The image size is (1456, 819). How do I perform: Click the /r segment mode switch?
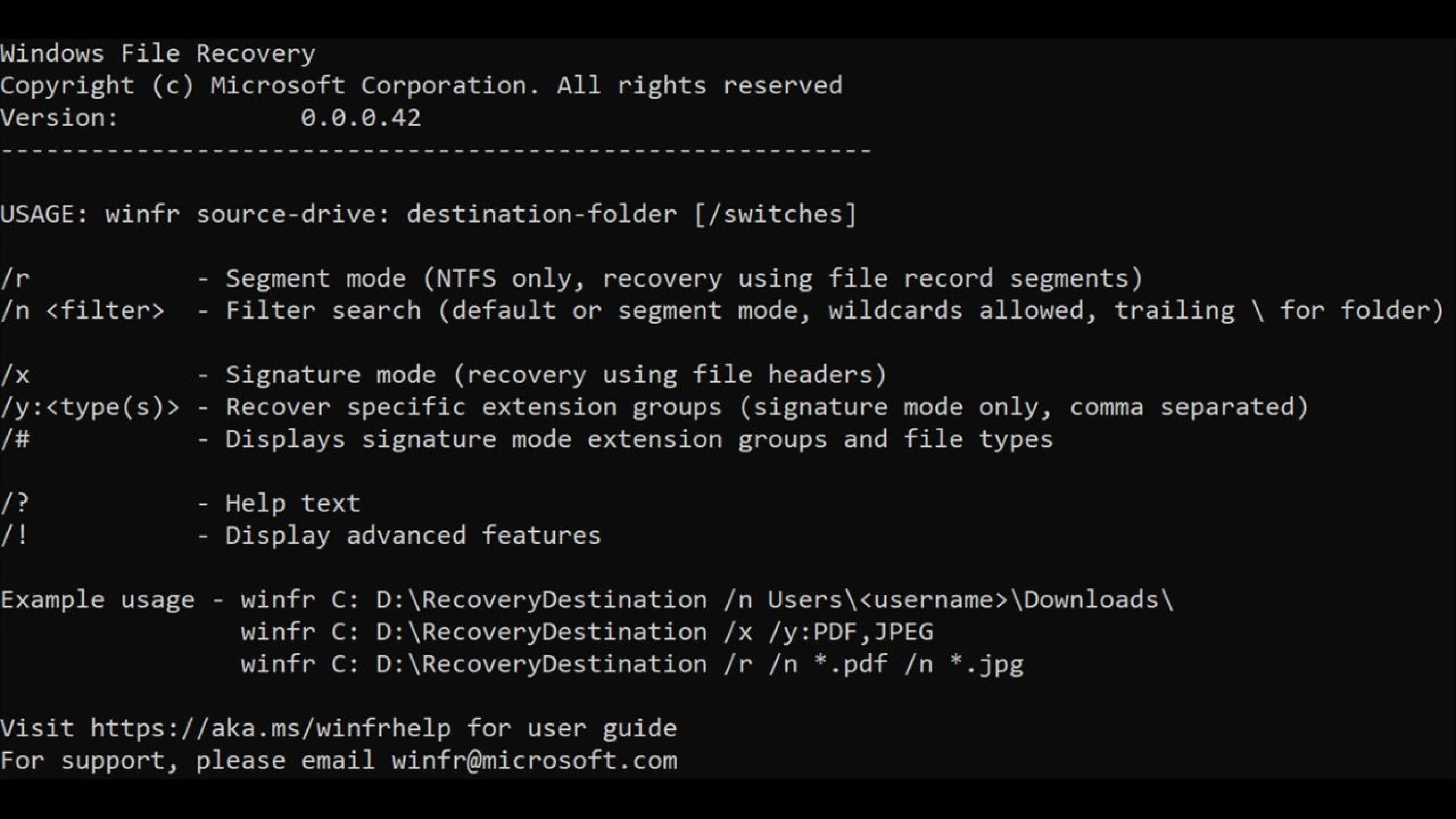point(15,279)
